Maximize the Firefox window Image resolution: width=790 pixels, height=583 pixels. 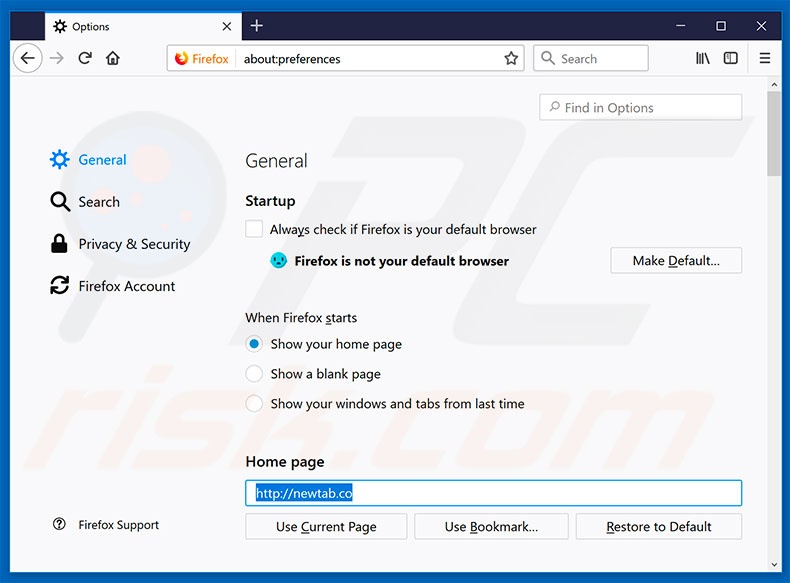[721, 26]
